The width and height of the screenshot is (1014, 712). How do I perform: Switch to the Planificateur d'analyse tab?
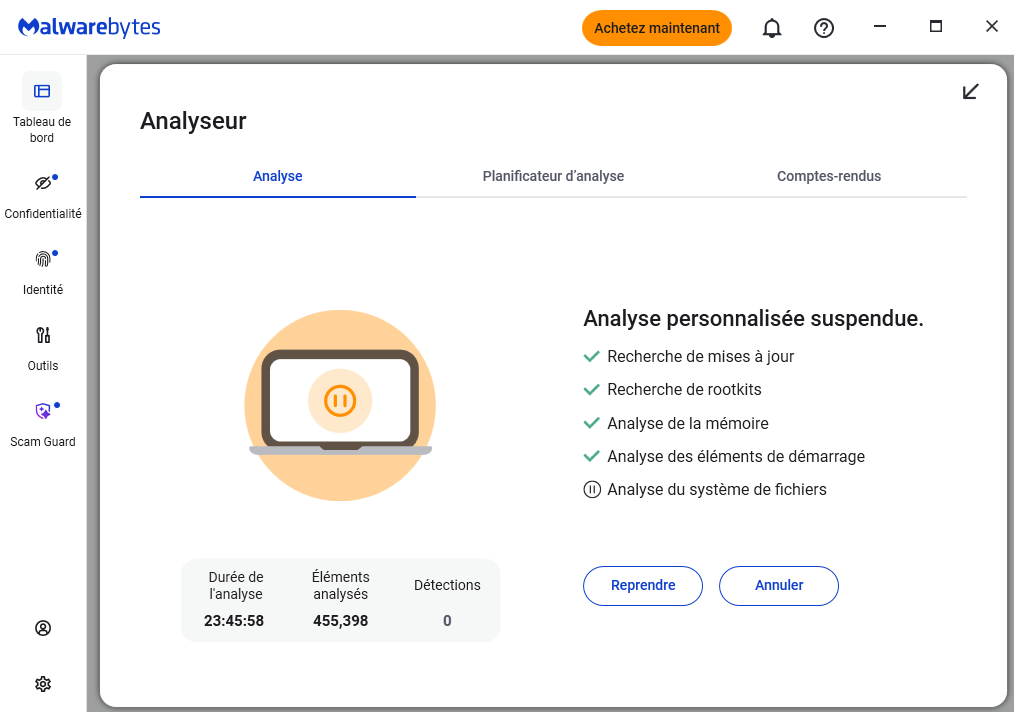553,177
